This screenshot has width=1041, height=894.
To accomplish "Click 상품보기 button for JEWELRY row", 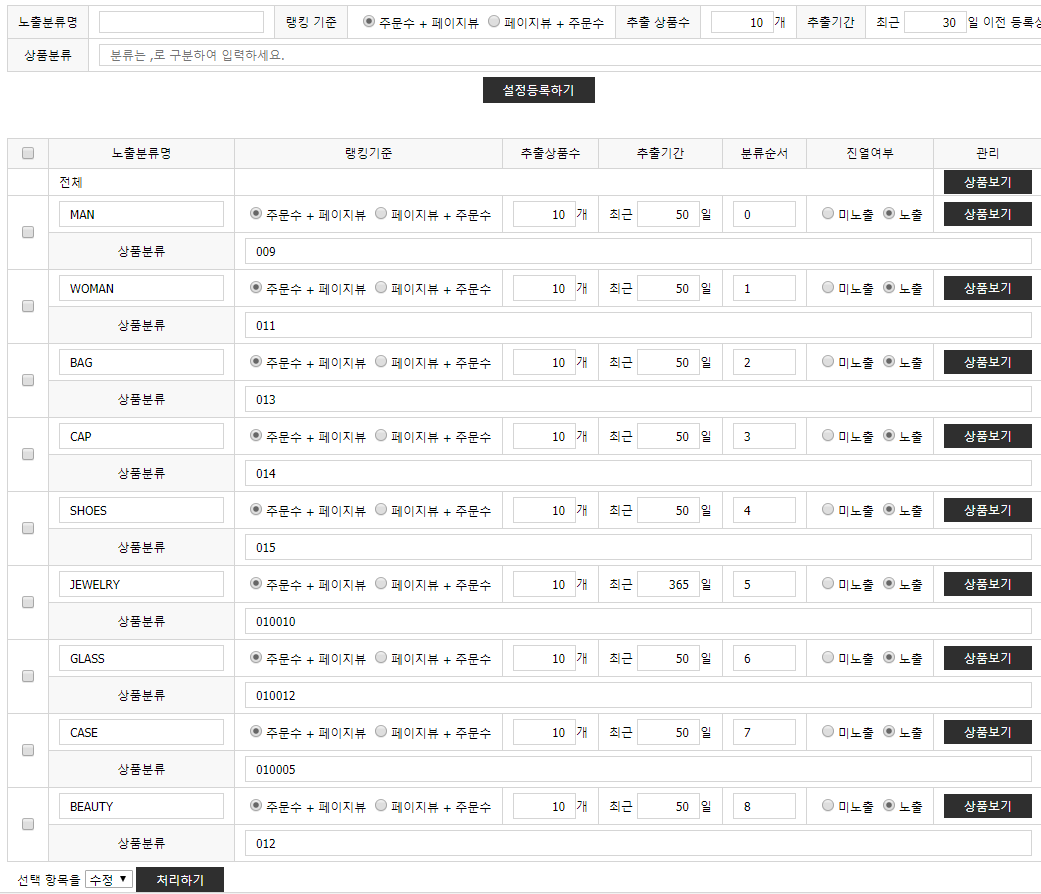I will pos(987,584).
